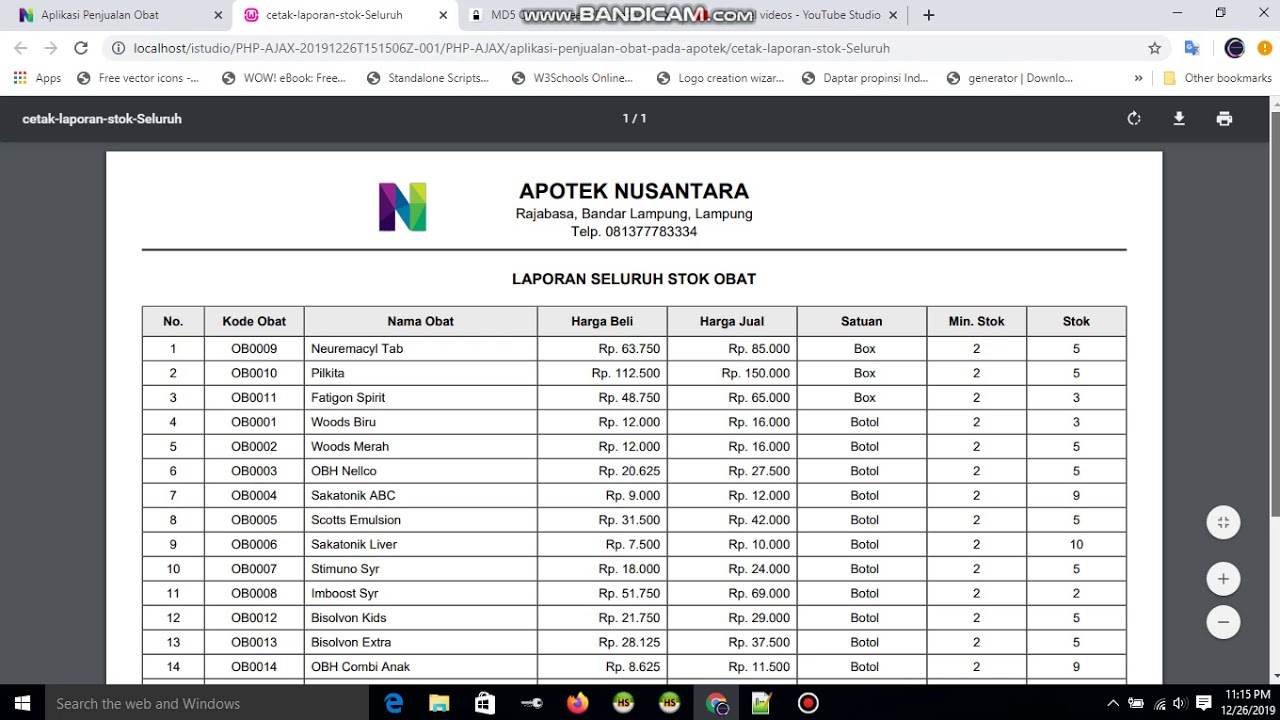The height and width of the screenshot is (720, 1280).
Task: Click the APOTEK NUSANTARA logo image
Action: click(403, 207)
